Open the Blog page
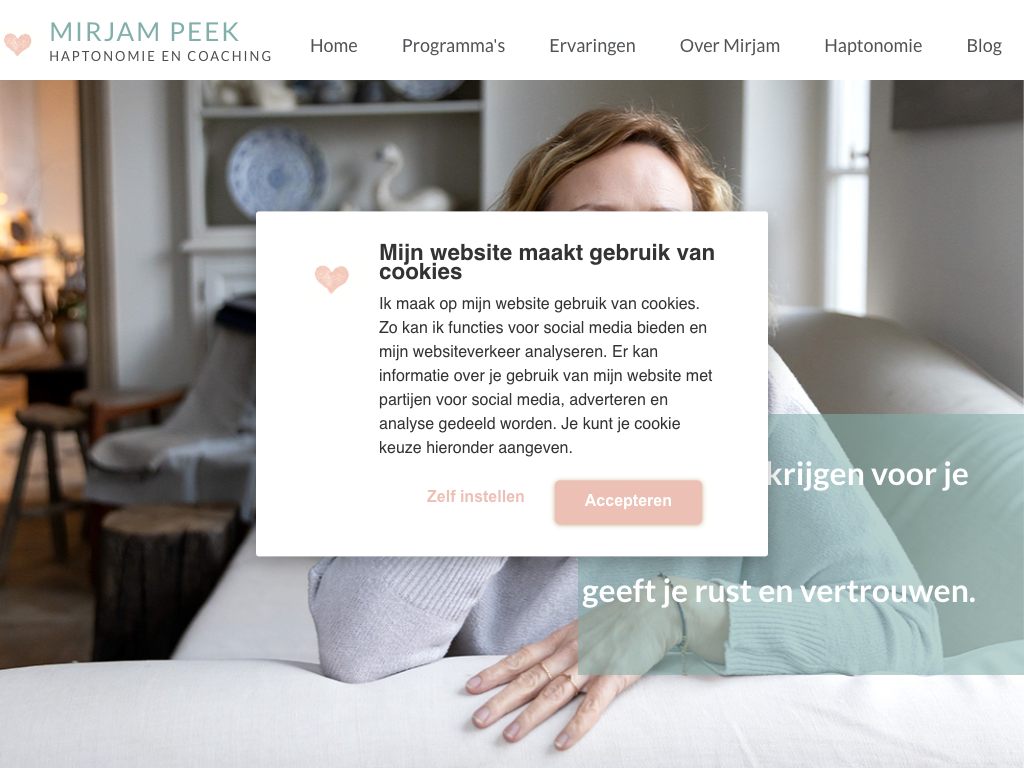This screenshot has height=768, width=1024. [984, 46]
